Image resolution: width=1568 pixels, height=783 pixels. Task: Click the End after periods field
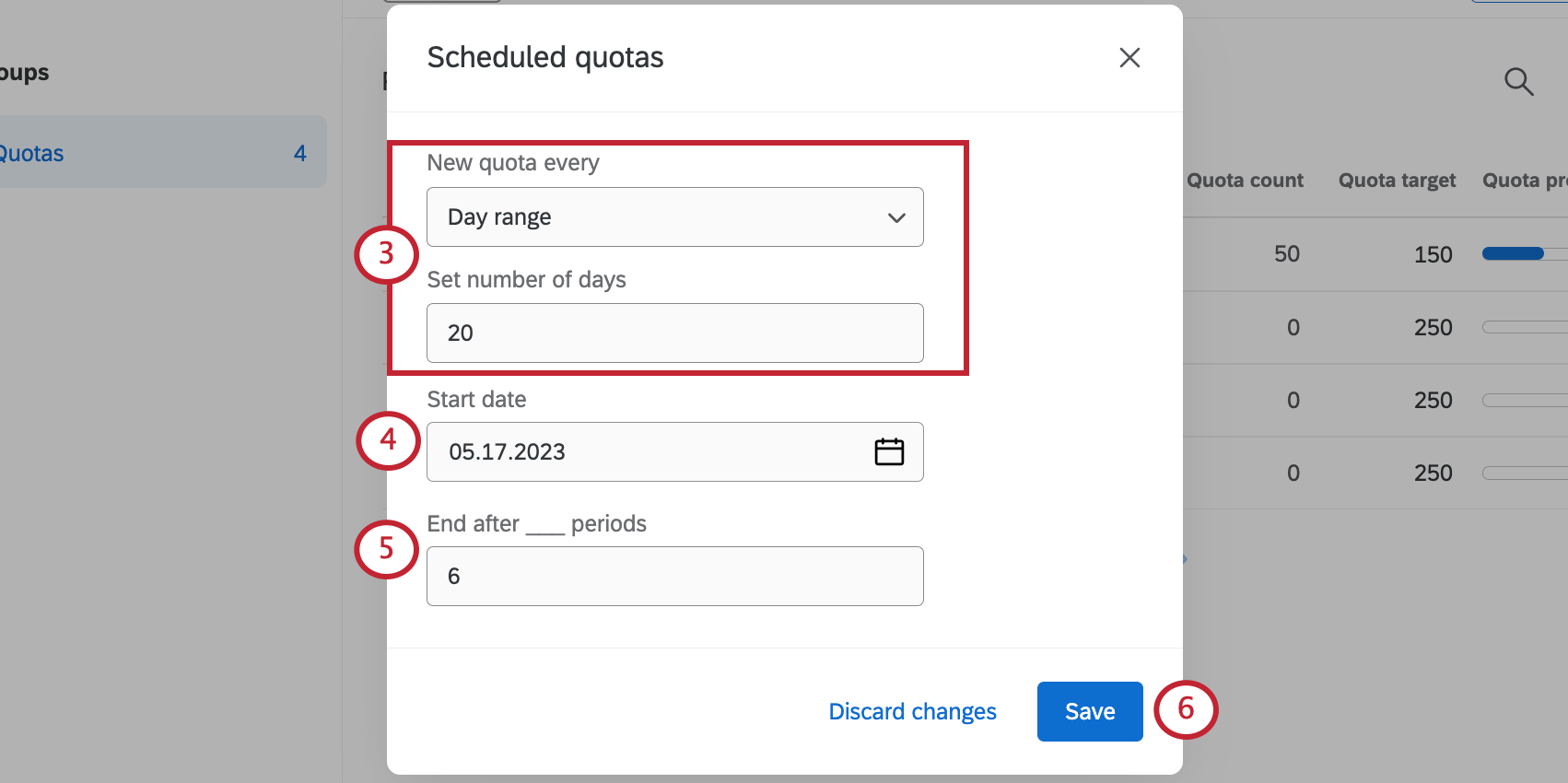coord(673,576)
